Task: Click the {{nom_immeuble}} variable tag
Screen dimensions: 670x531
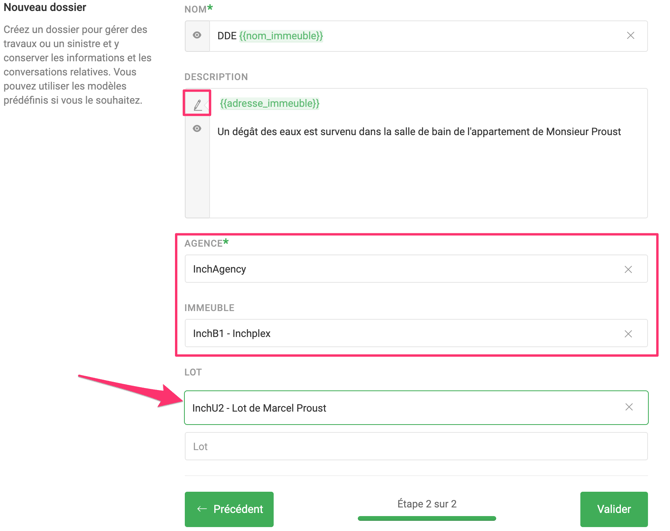Action: coord(281,36)
